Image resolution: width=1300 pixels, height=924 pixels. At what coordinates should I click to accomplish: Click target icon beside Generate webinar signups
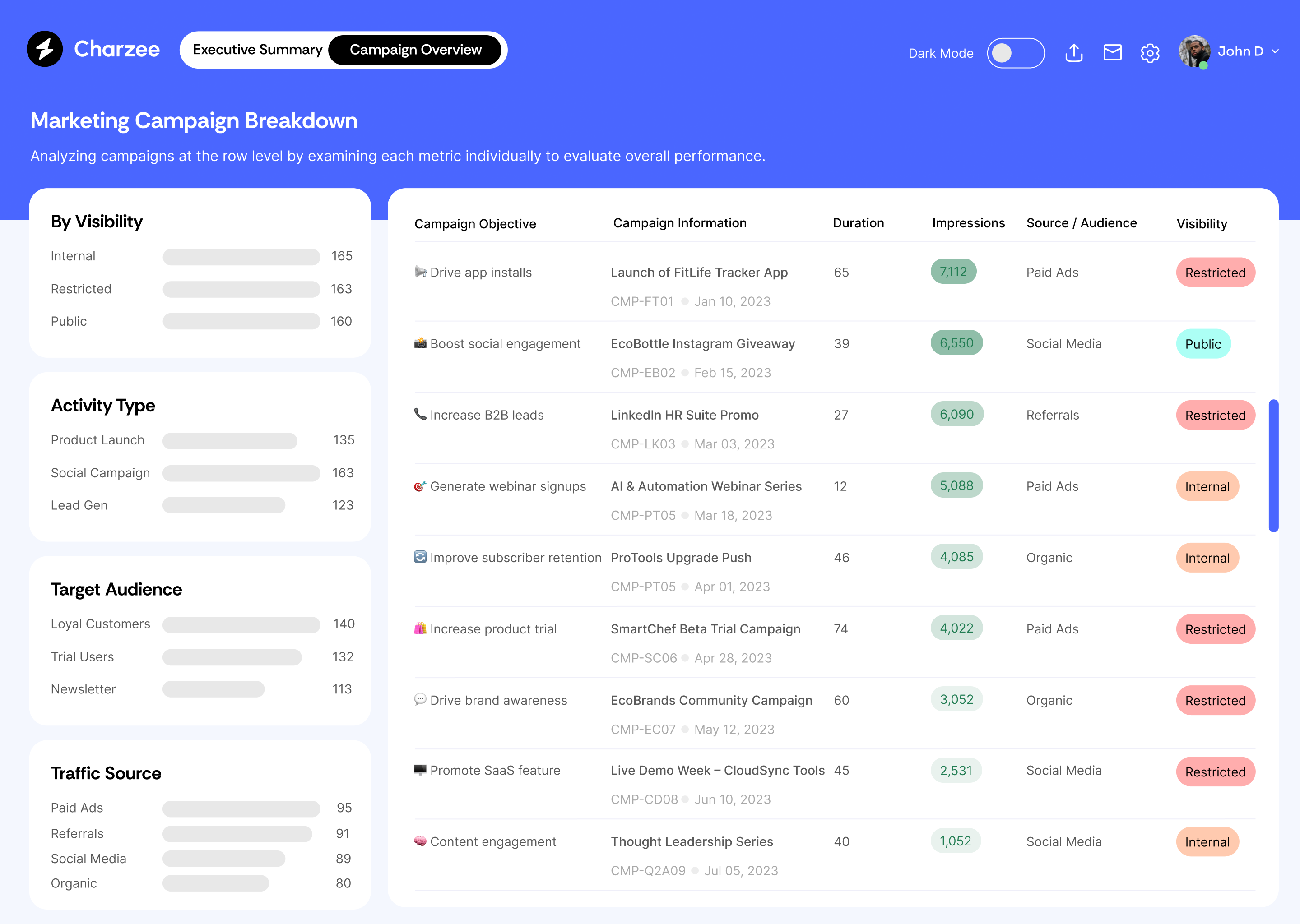420,486
